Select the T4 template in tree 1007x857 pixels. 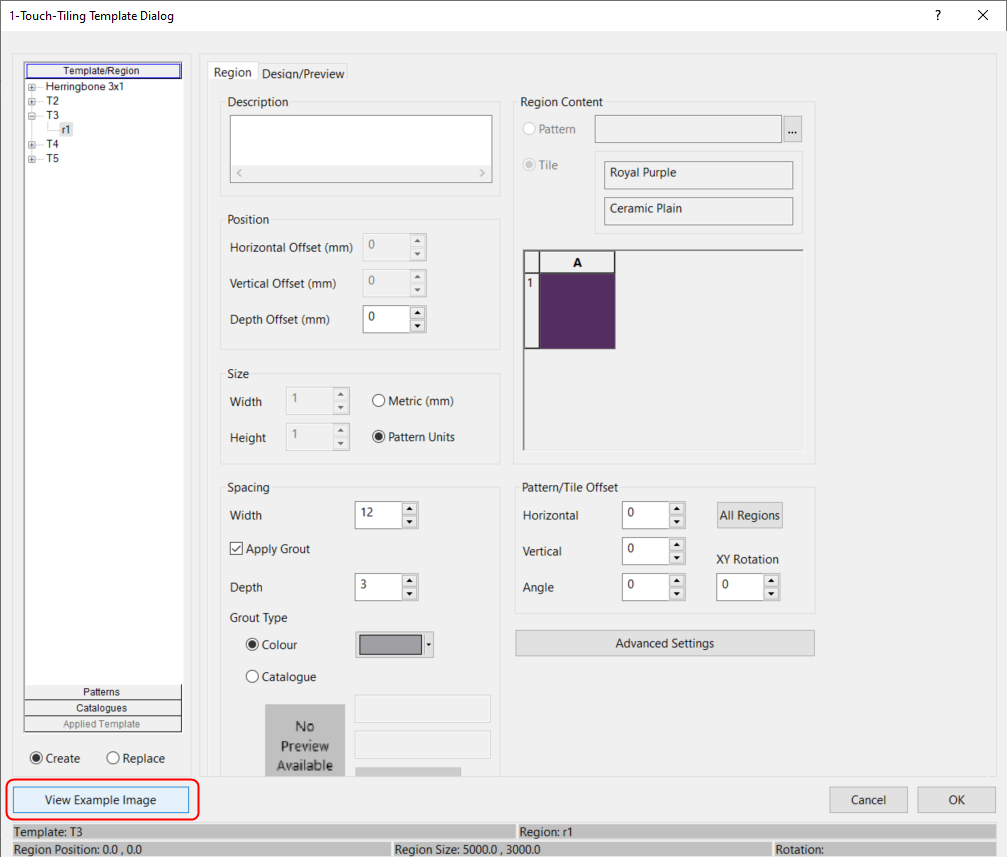pyautogui.click(x=53, y=144)
